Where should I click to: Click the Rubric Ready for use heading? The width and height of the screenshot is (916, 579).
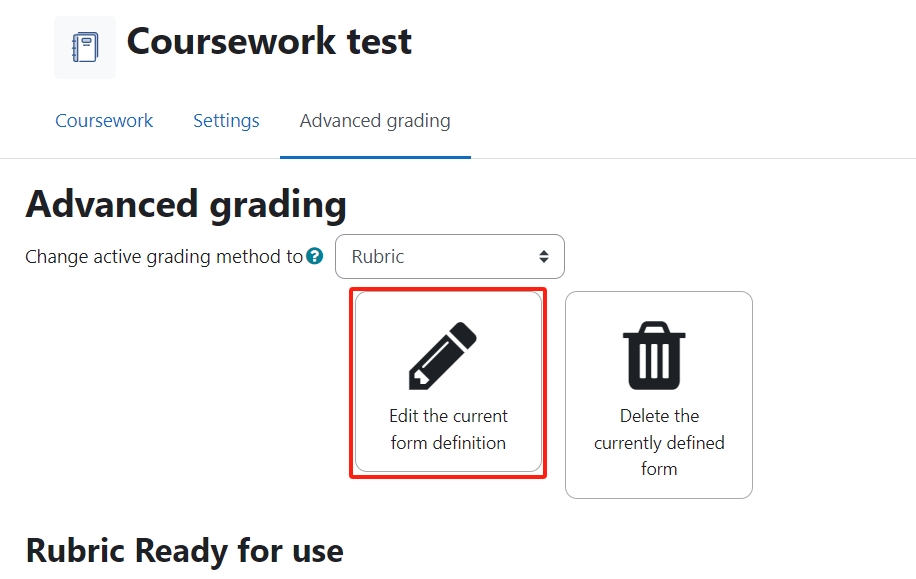(186, 550)
